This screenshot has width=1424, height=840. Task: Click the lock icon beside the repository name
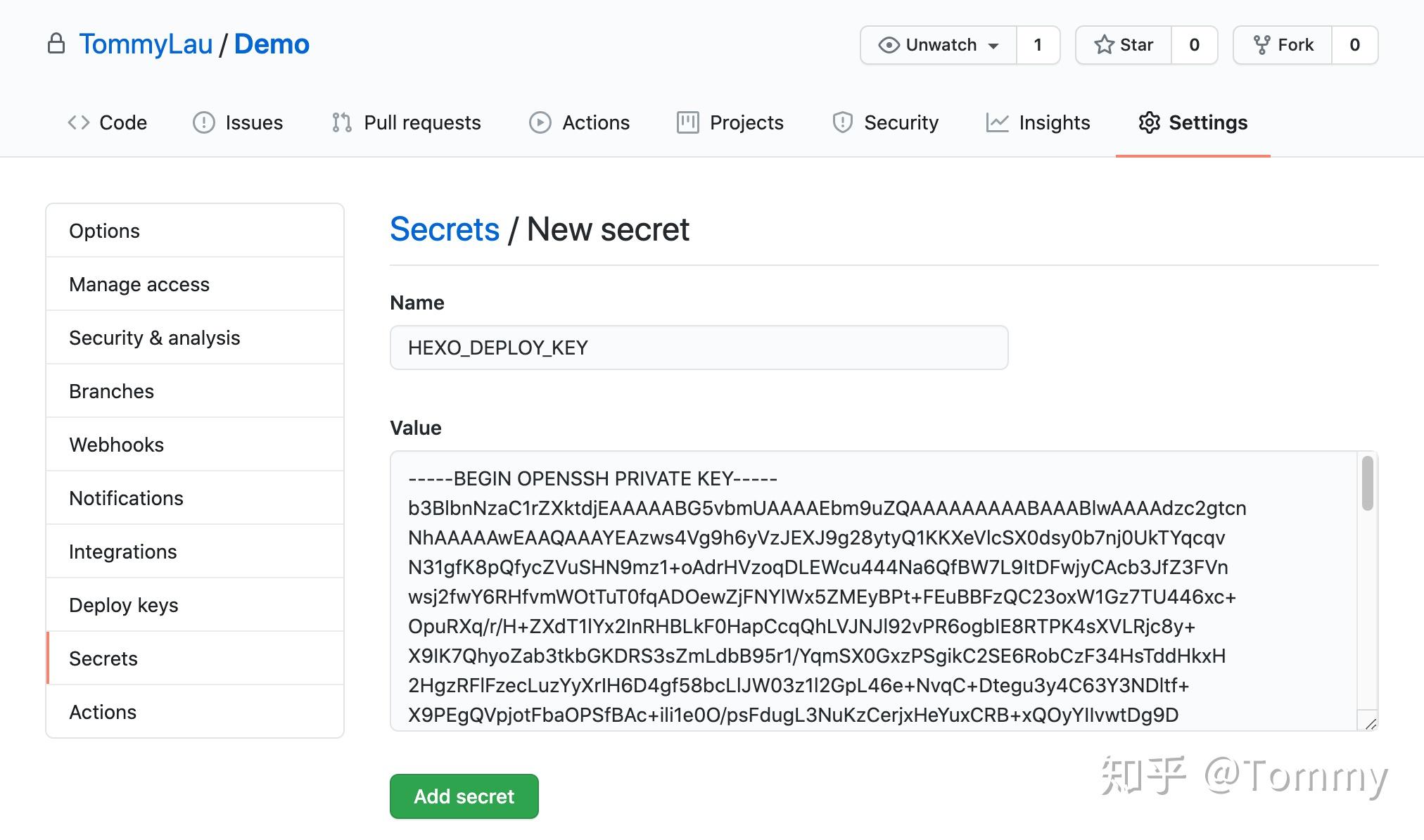[58, 44]
